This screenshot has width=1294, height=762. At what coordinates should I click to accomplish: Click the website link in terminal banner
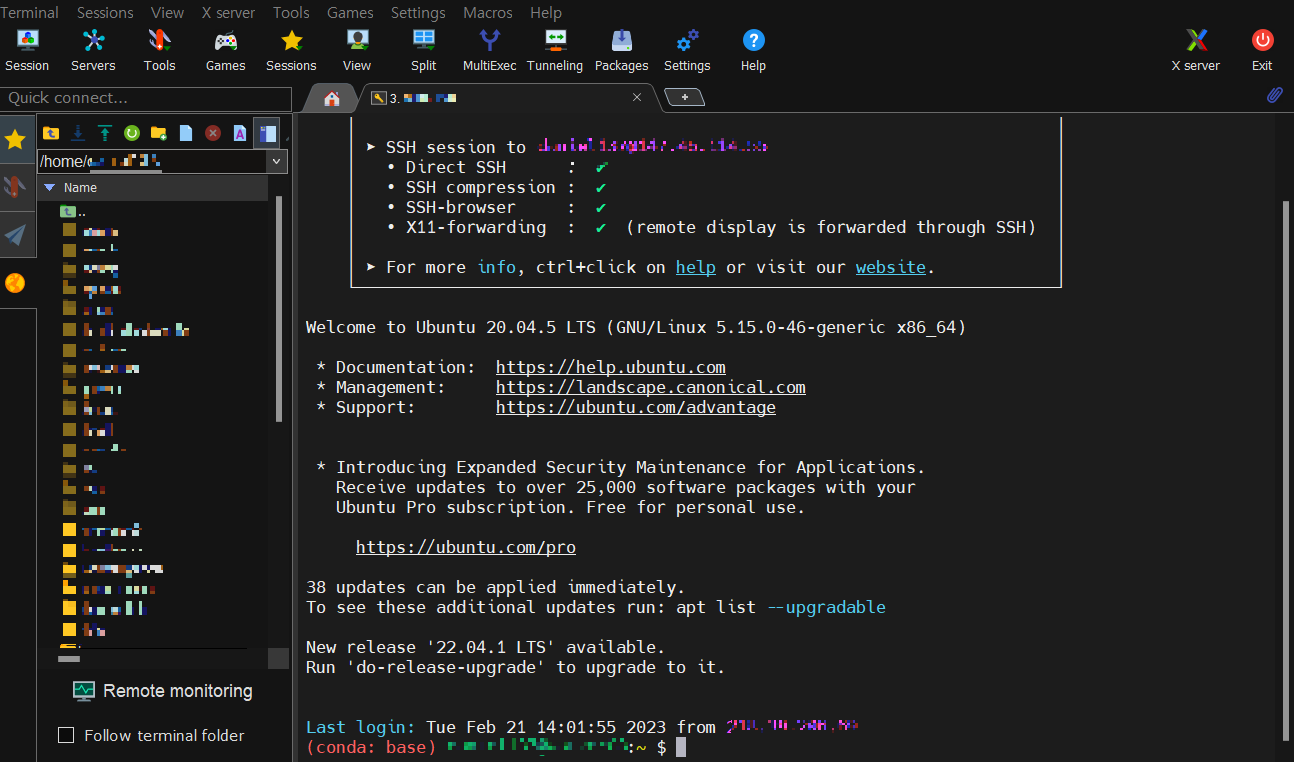(890, 267)
